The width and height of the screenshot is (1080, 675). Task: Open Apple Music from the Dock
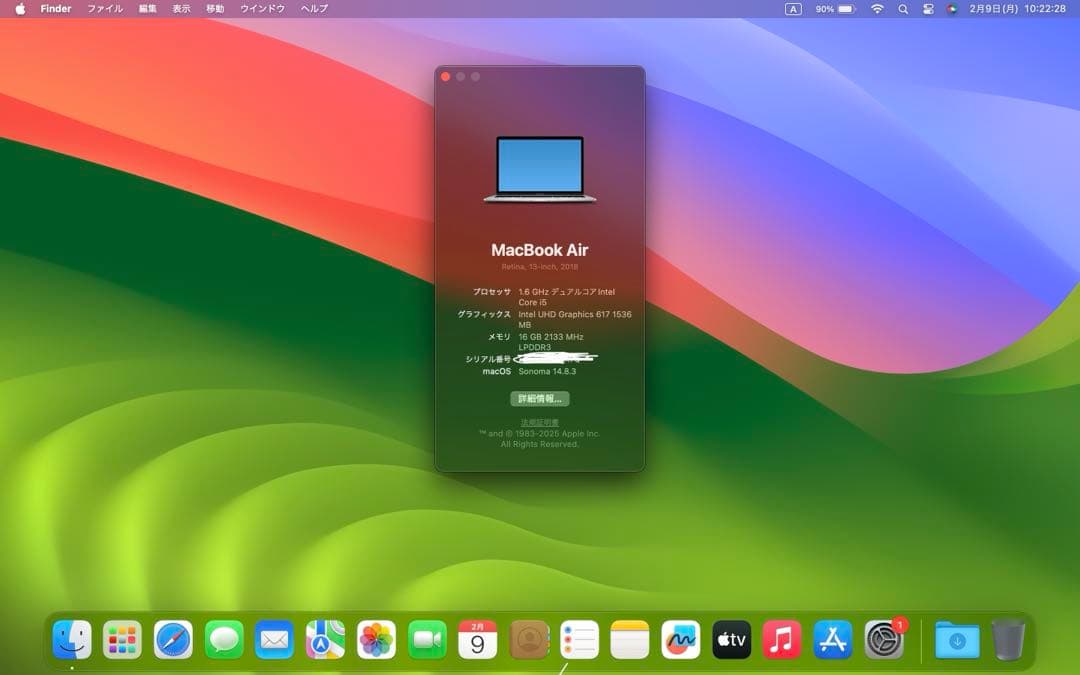click(783, 637)
